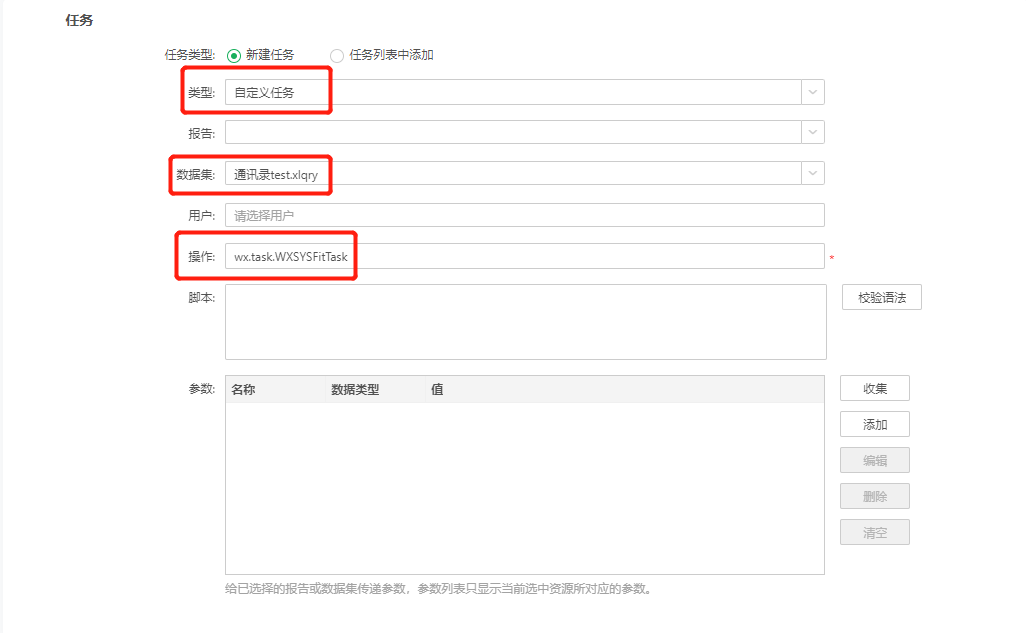Choose the 任务列表中添加 radio option
This screenshot has height=633, width=1026.
tap(337, 55)
